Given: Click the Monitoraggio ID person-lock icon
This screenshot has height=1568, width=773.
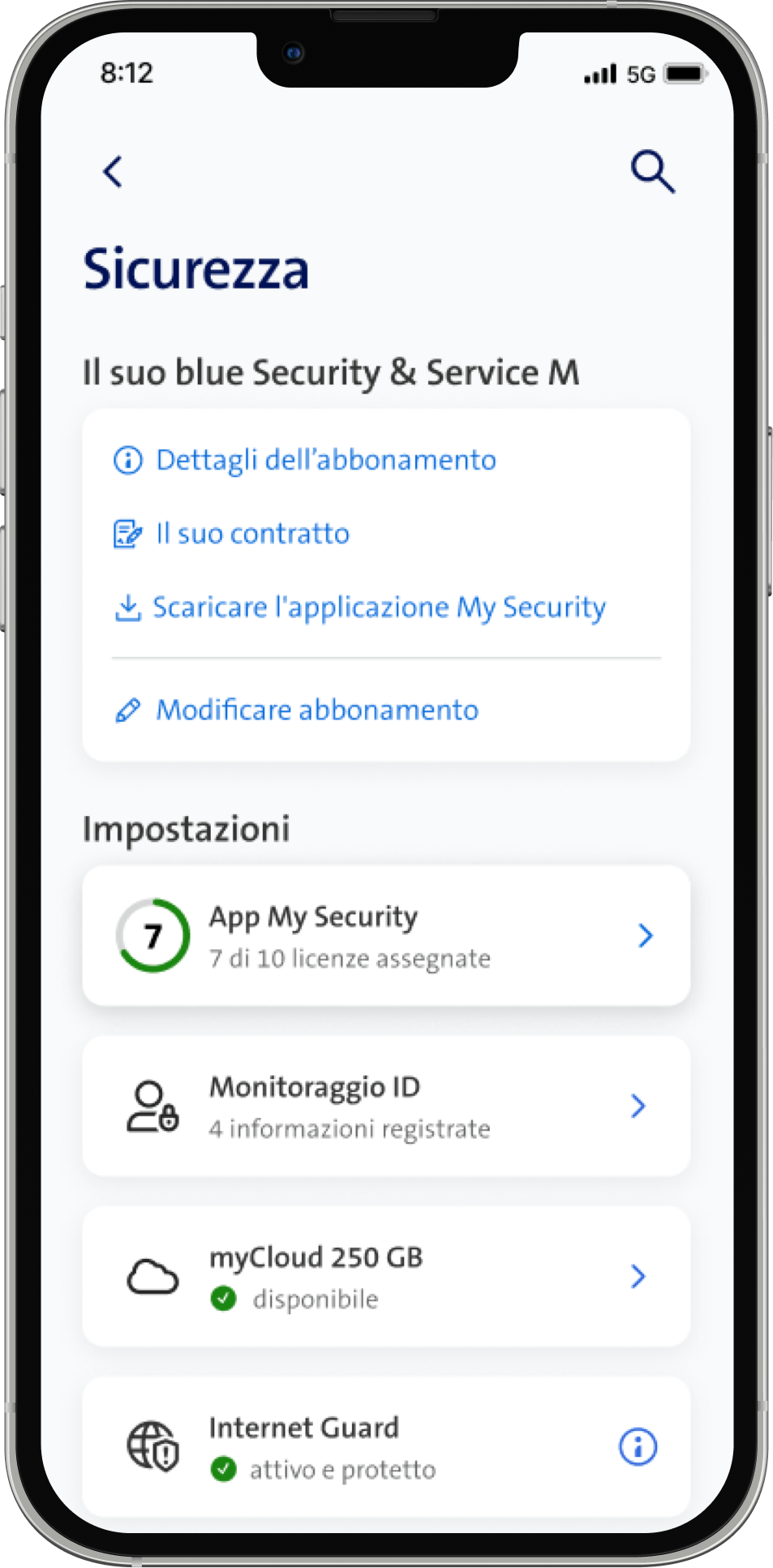Looking at the screenshot, I should (152, 1106).
